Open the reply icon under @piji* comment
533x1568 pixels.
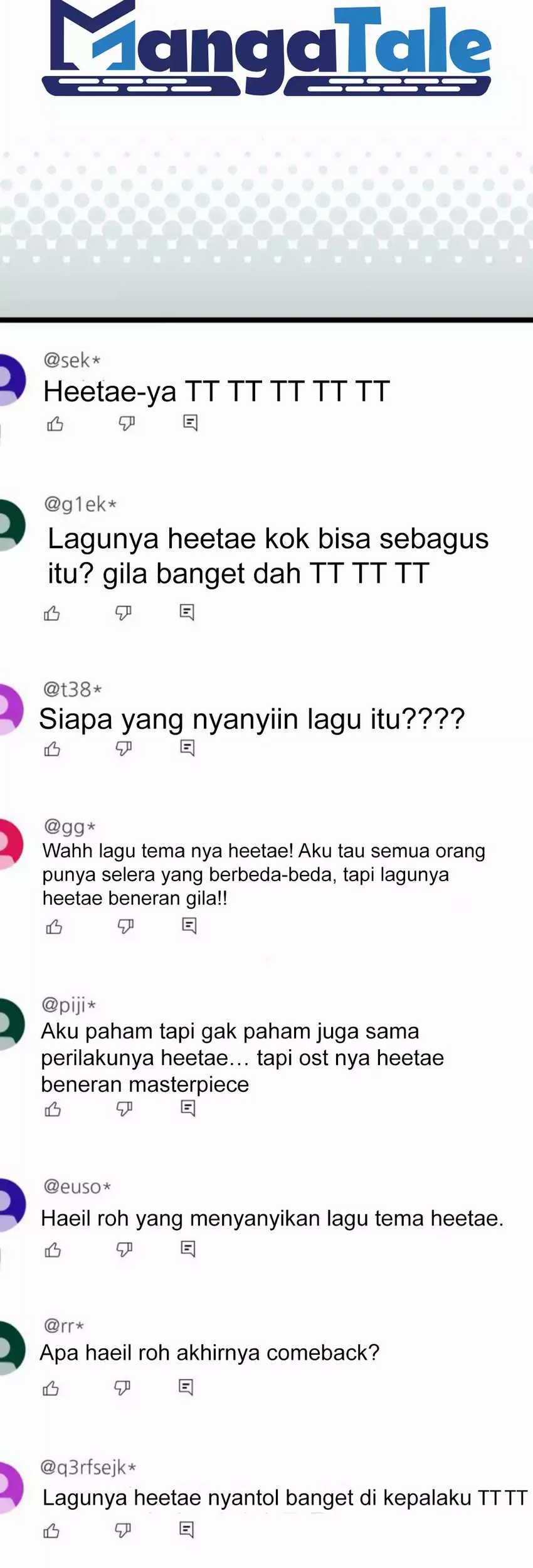(187, 1108)
